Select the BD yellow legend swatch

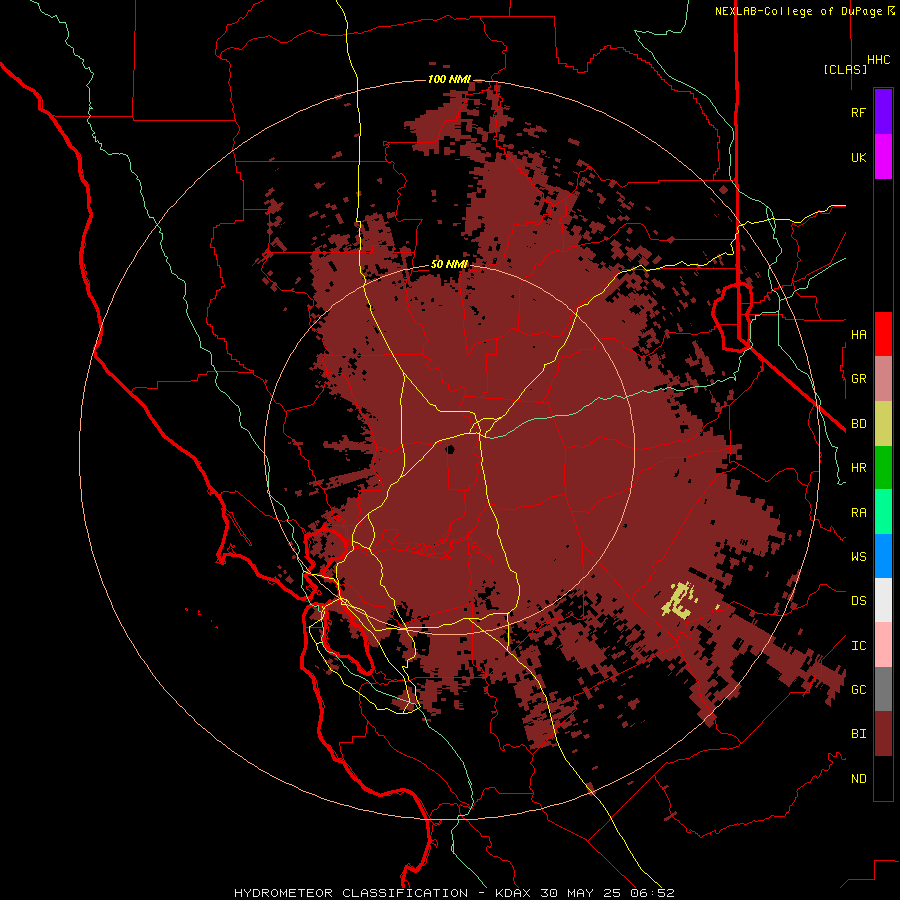click(883, 424)
